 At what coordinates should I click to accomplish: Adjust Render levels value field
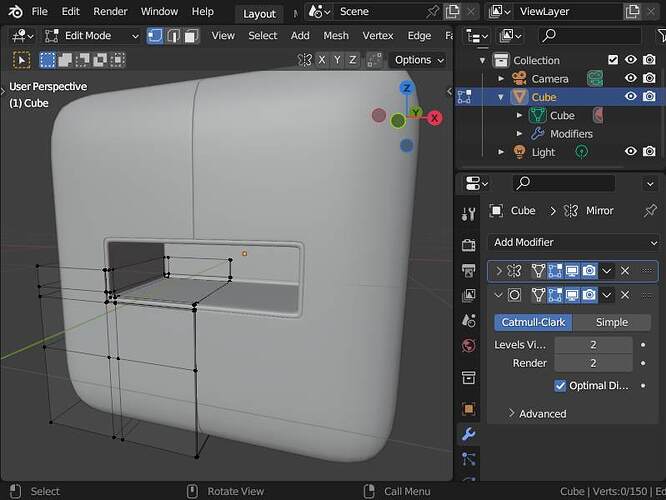coord(593,363)
